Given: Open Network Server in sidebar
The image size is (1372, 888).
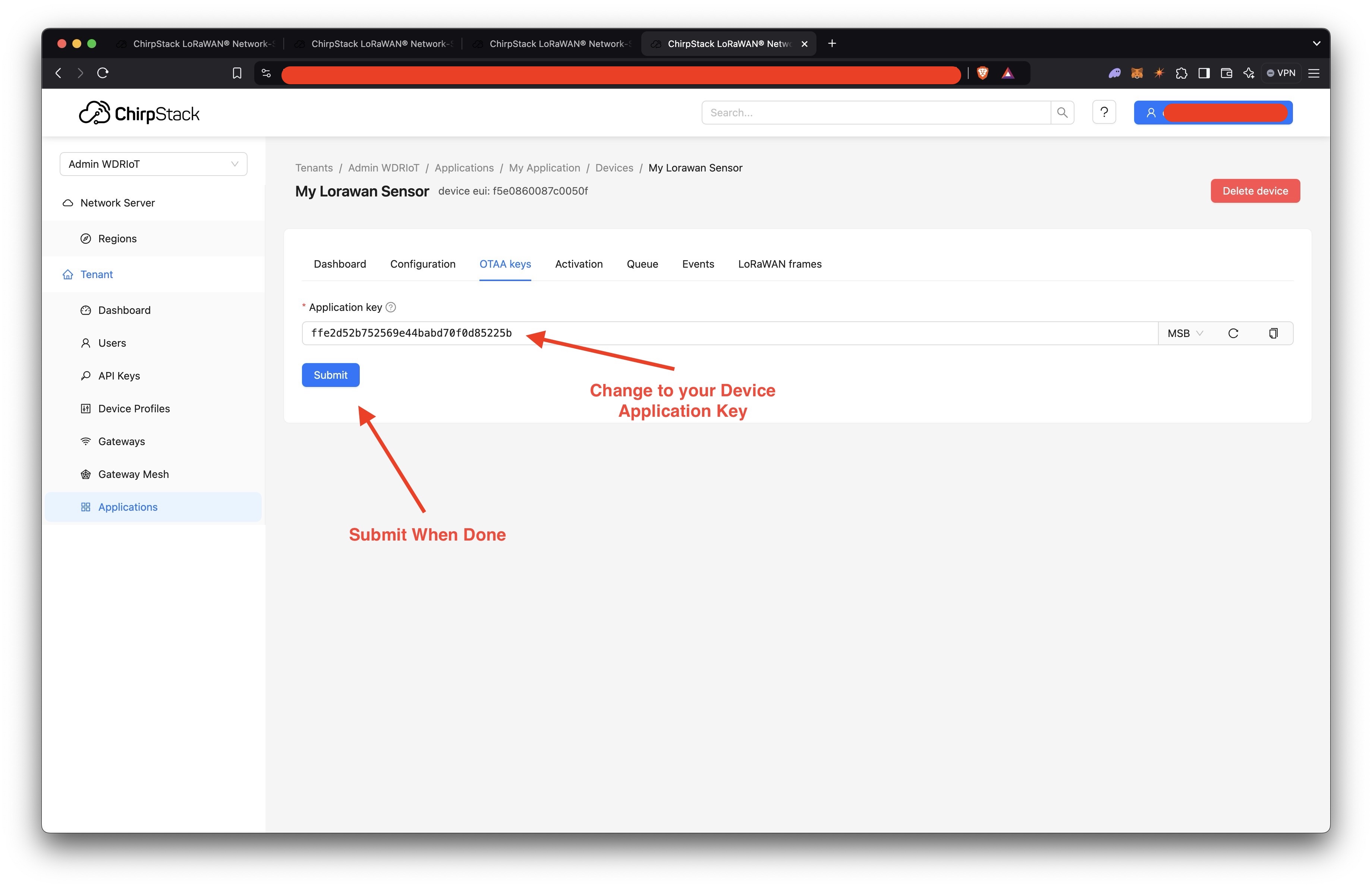Looking at the screenshot, I should pos(153,203).
